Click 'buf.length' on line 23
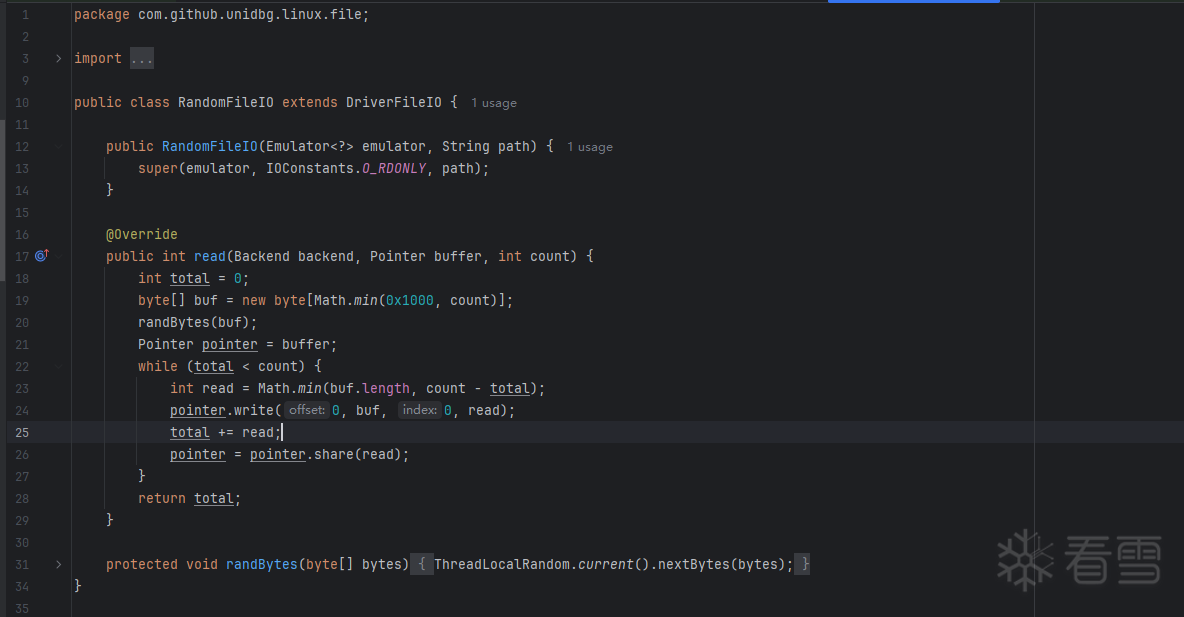Image resolution: width=1184 pixels, height=617 pixels. [370, 388]
